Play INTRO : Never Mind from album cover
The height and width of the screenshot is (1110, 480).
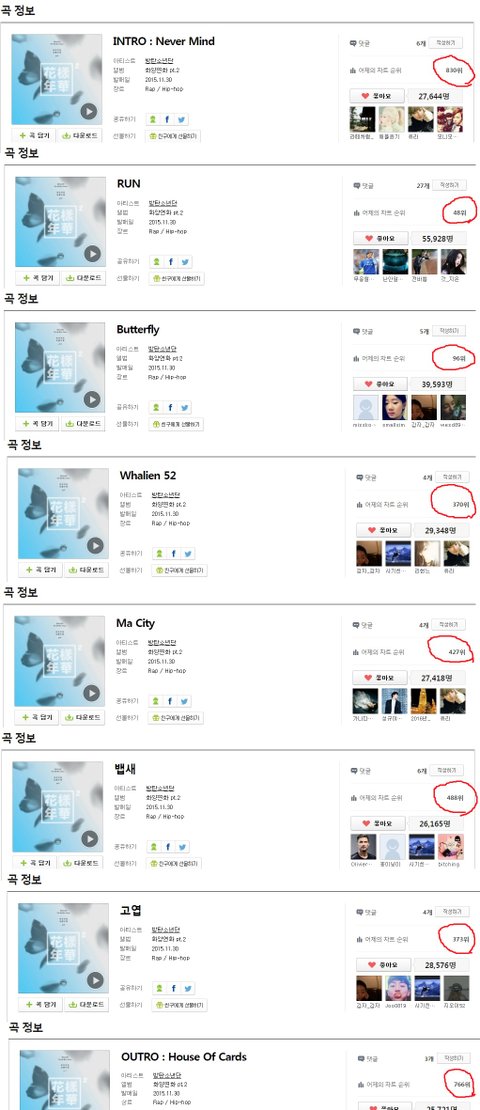(88, 111)
